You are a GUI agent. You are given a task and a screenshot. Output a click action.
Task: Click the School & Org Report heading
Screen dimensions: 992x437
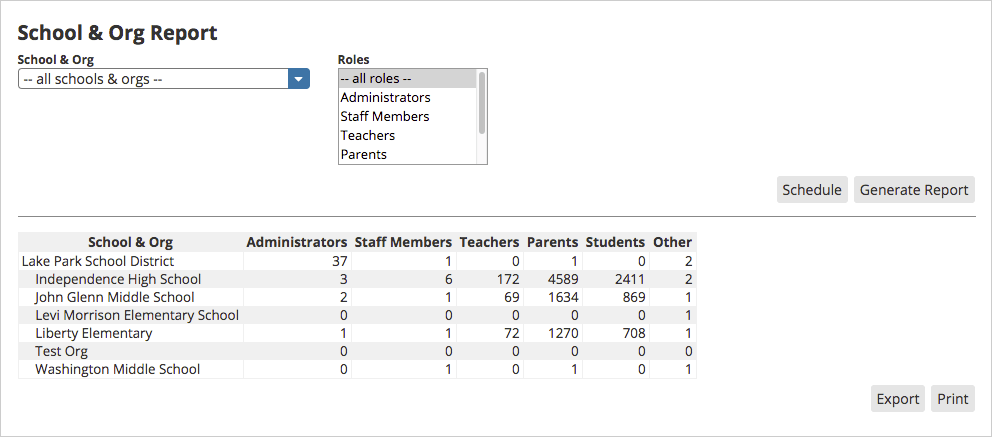point(118,33)
